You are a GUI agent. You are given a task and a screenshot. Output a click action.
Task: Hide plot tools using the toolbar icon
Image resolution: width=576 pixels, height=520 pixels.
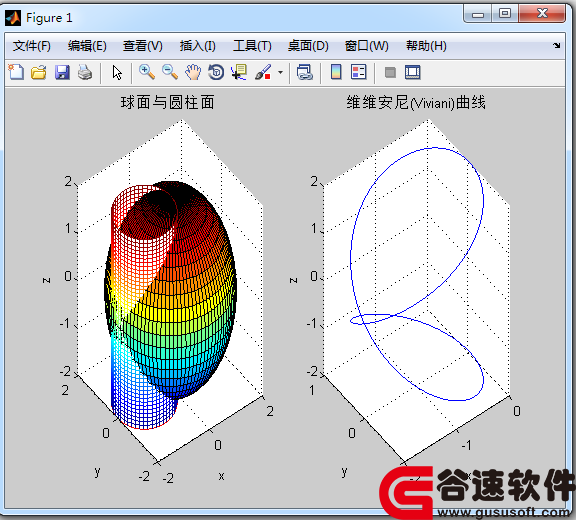[x=390, y=72]
